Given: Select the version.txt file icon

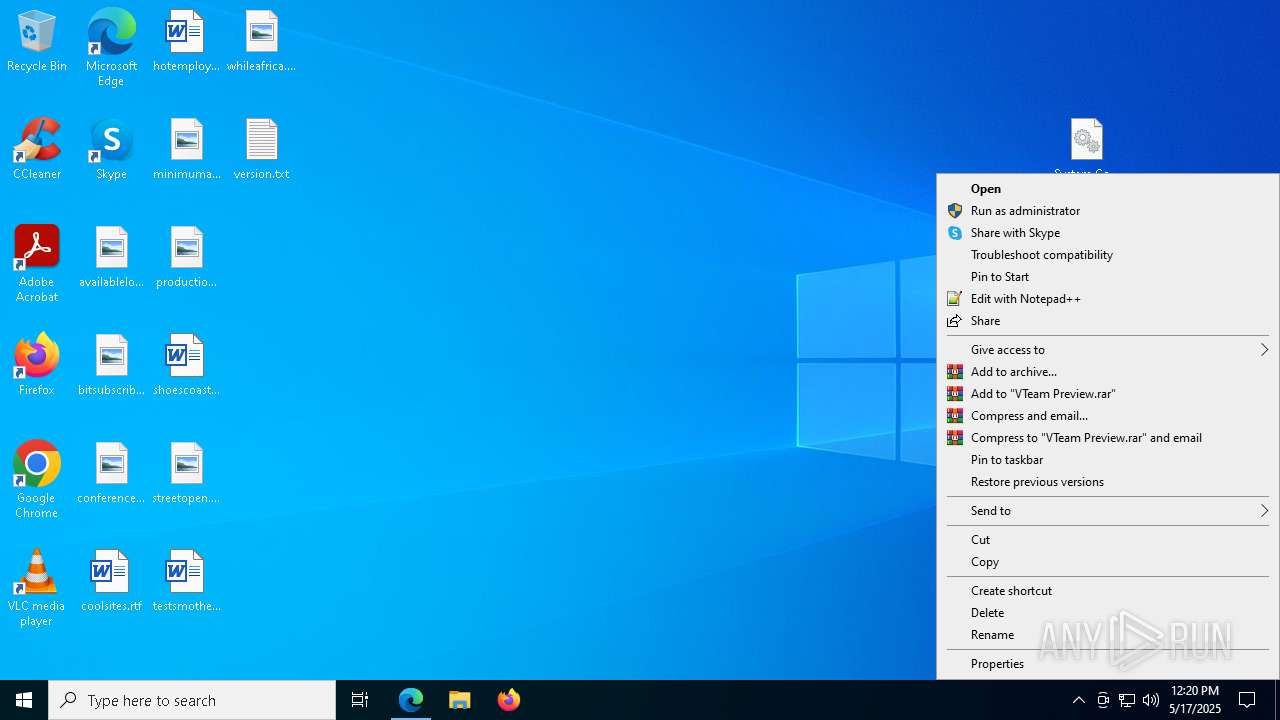Looking at the screenshot, I should (x=261, y=149).
